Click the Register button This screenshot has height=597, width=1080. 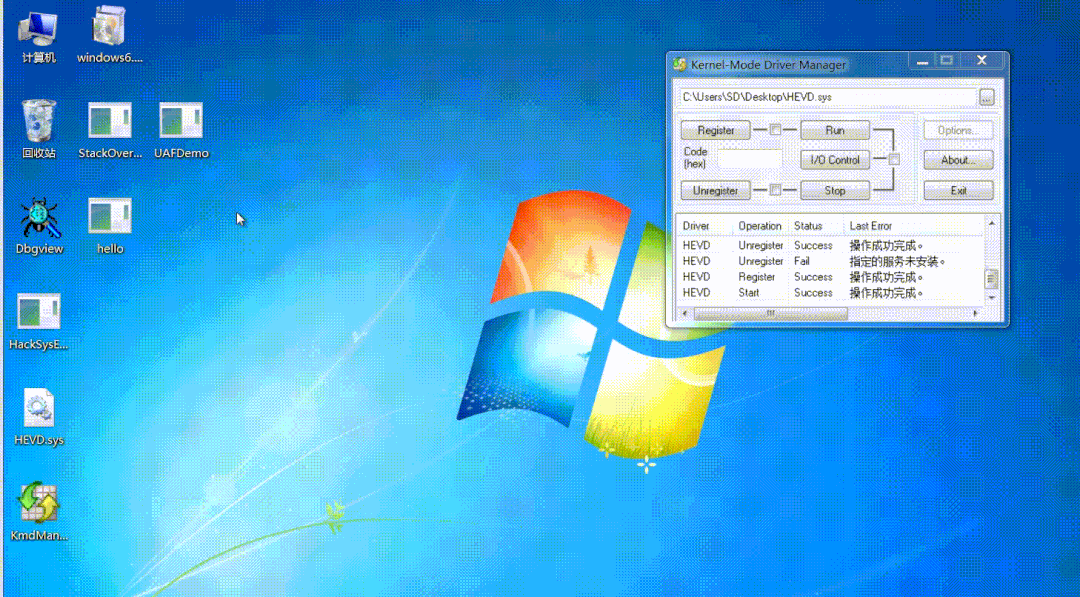pos(716,130)
